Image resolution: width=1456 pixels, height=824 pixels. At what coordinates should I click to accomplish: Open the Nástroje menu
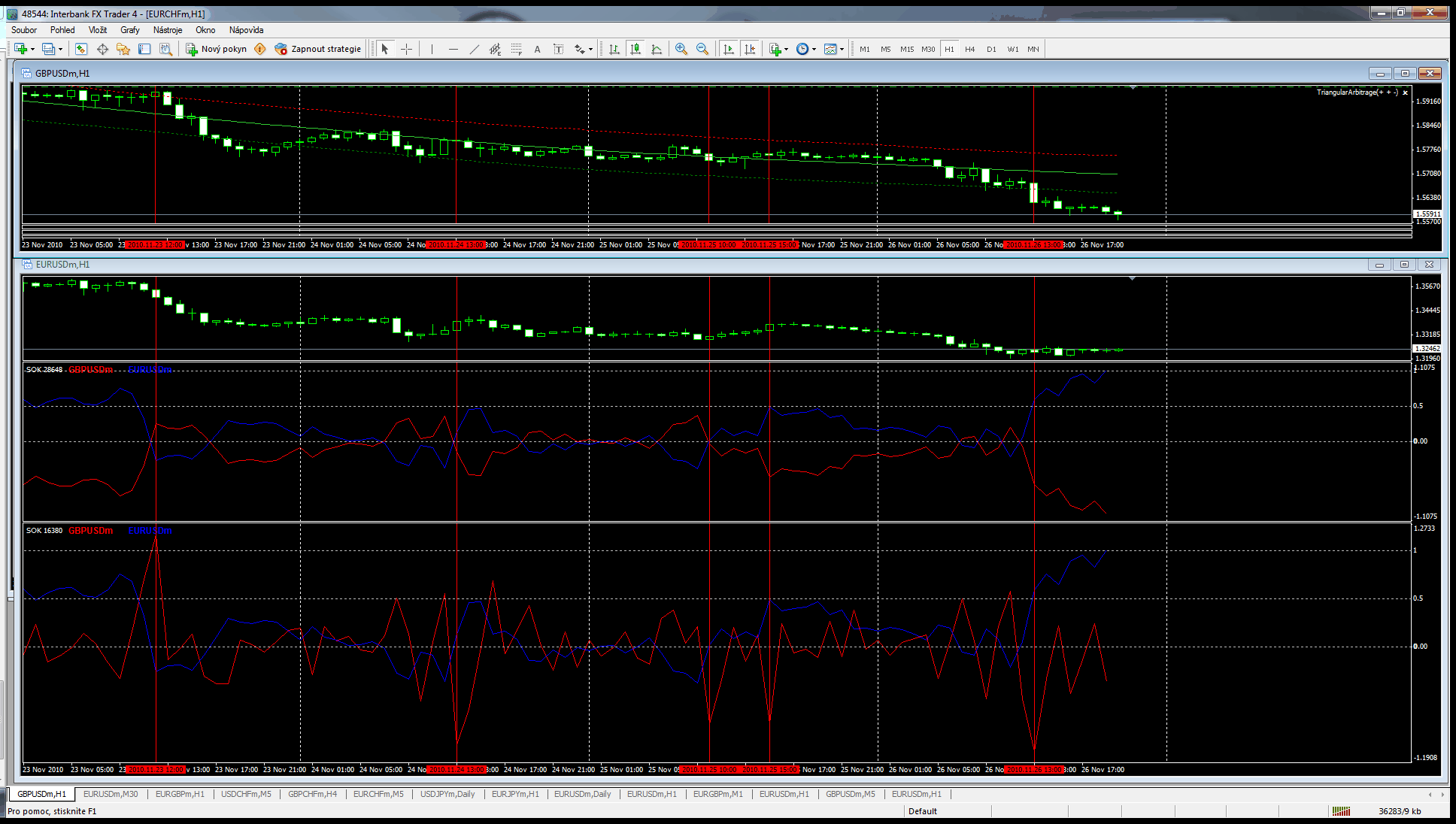tap(168, 30)
